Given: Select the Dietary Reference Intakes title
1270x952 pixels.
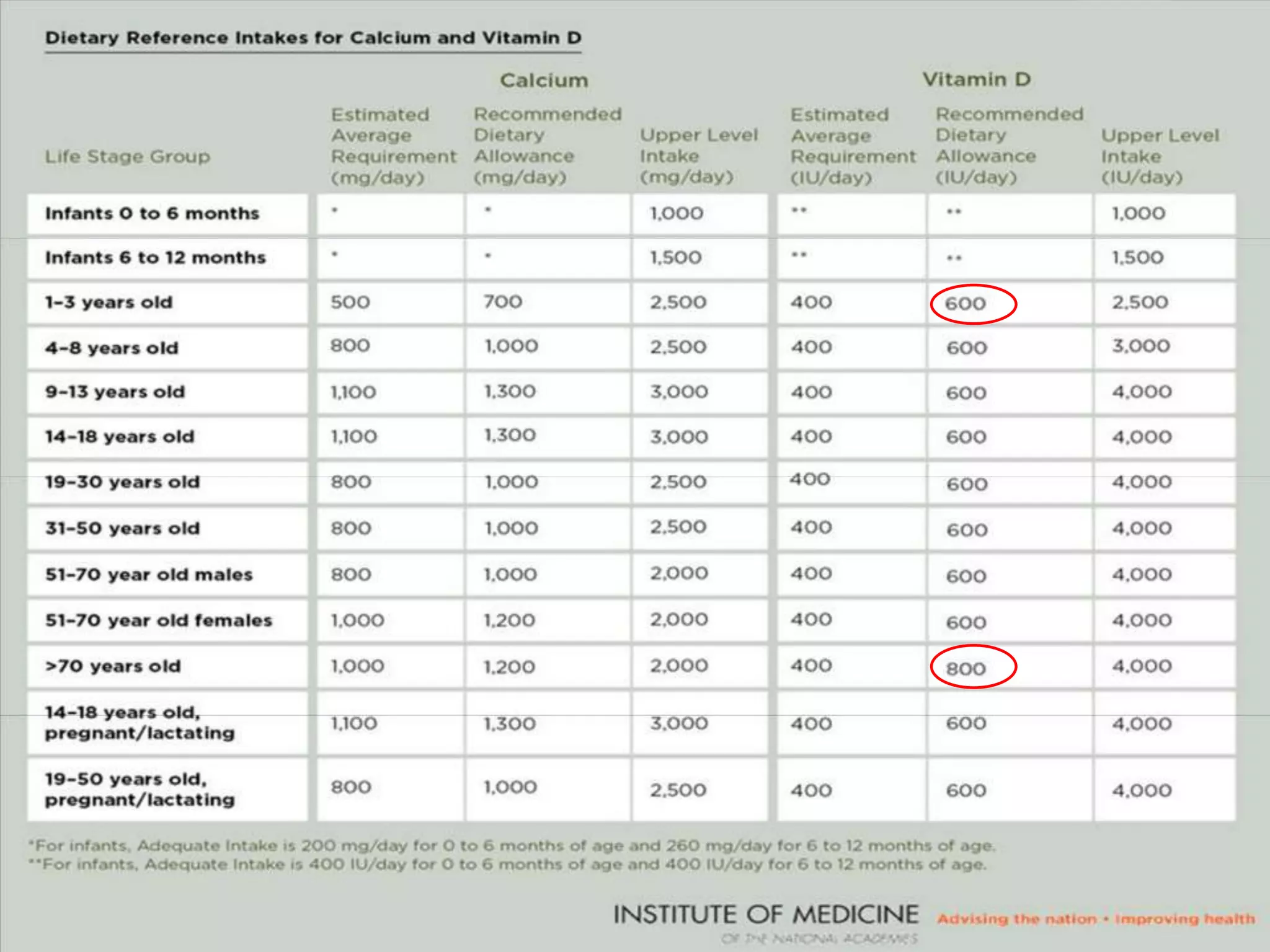Looking at the screenshot, I should click(313, 38).
